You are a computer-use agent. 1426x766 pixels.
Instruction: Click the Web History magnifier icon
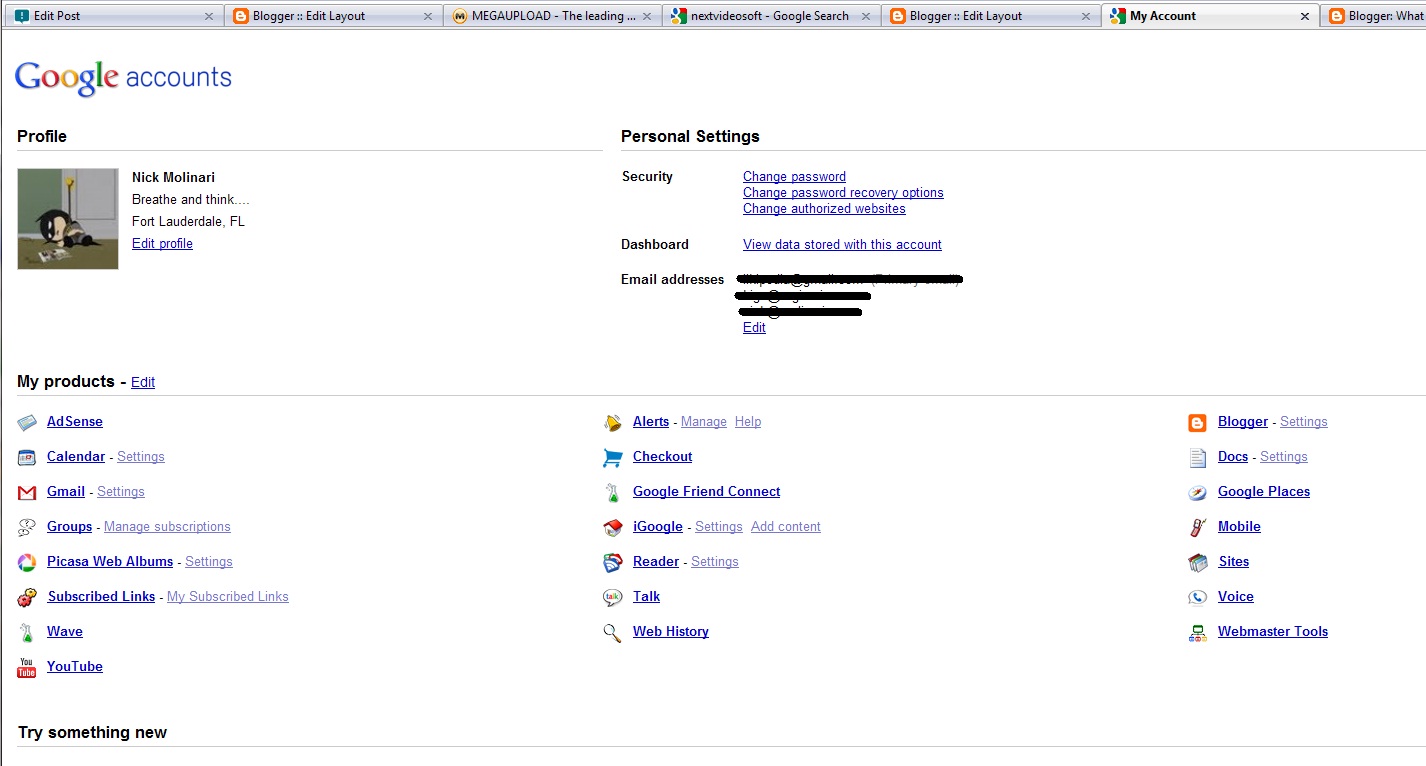[x=613, y=632]
